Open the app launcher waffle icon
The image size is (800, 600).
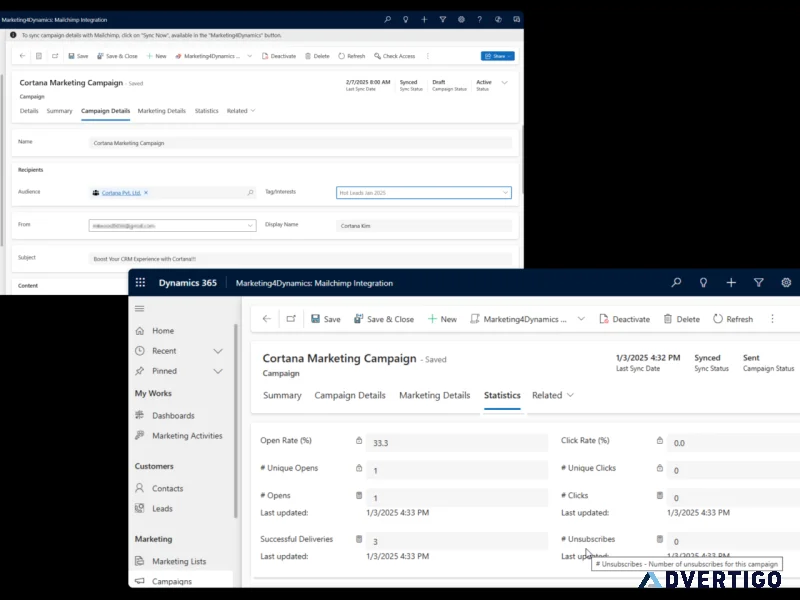[x=140, y=282]
